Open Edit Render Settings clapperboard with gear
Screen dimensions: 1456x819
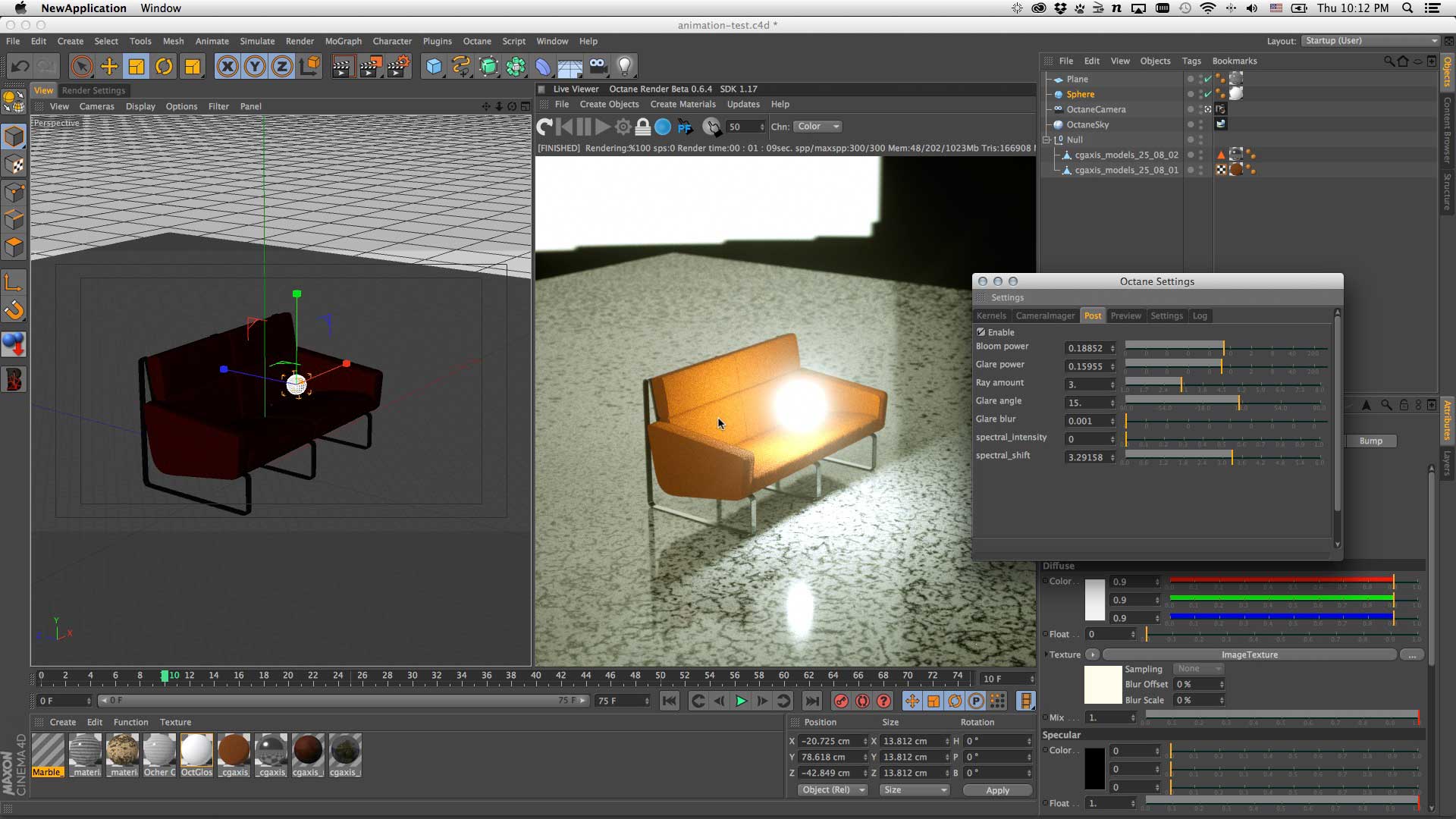399,67
